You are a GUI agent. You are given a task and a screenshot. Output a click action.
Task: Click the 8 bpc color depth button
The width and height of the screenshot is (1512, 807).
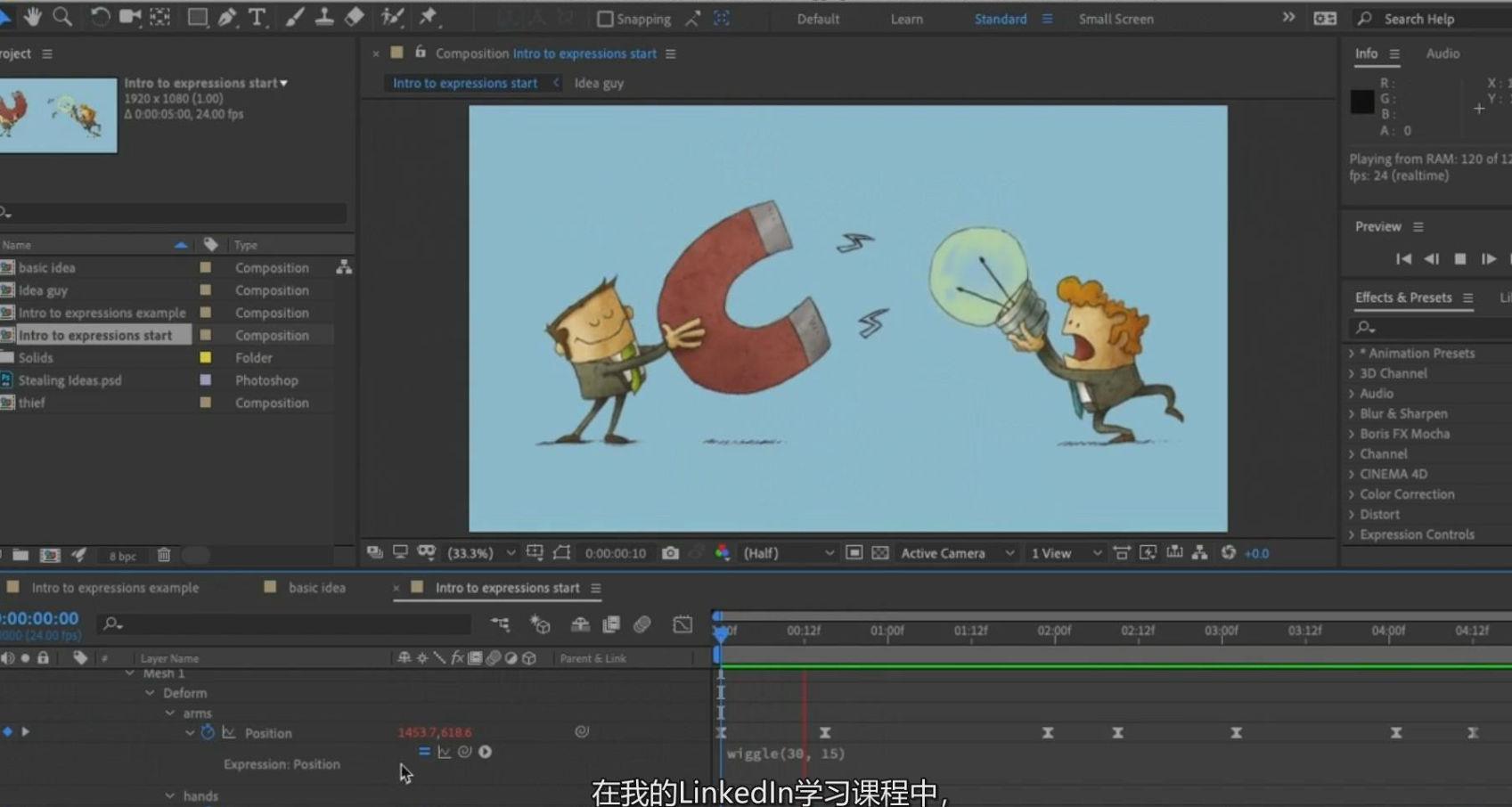[122, 556]
